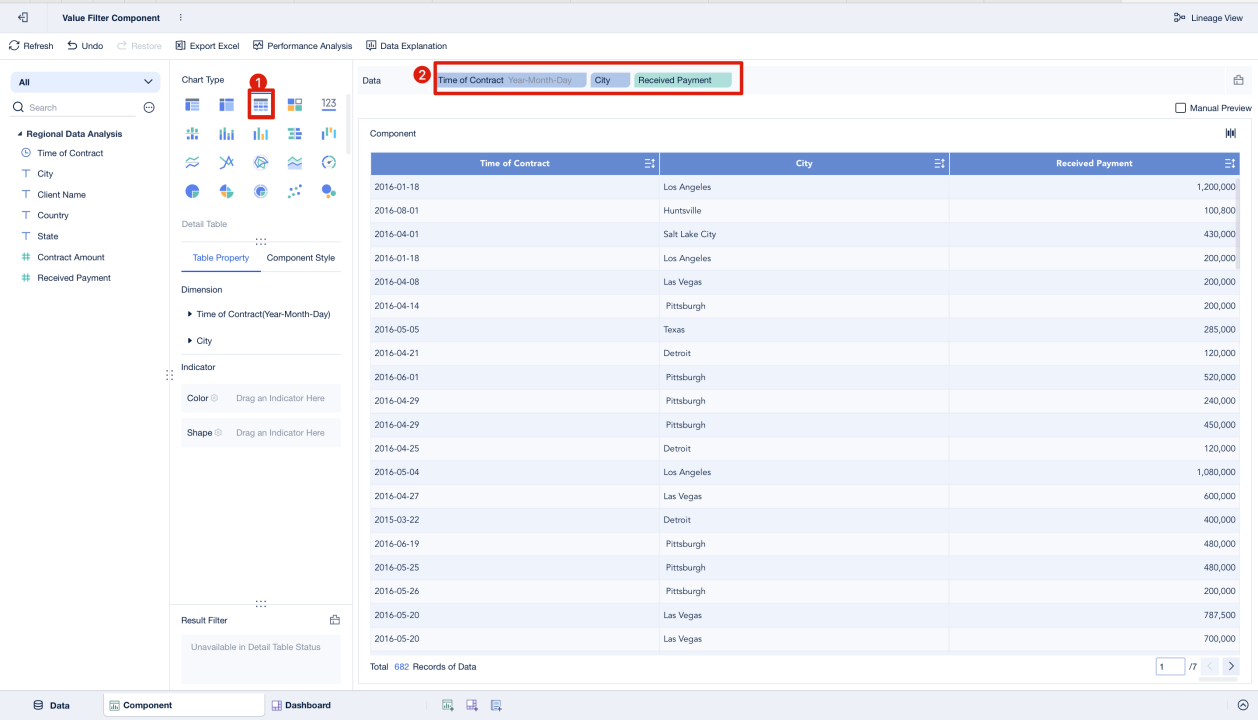Switch to the Dashboard tab at the bottom
Screen dimensions: 1258x720
click(x=301, y=704)
